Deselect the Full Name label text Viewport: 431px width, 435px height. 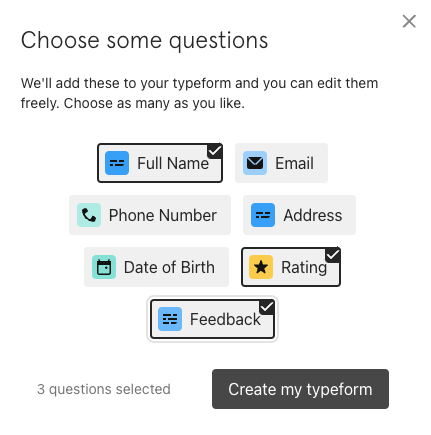point(173,163)
